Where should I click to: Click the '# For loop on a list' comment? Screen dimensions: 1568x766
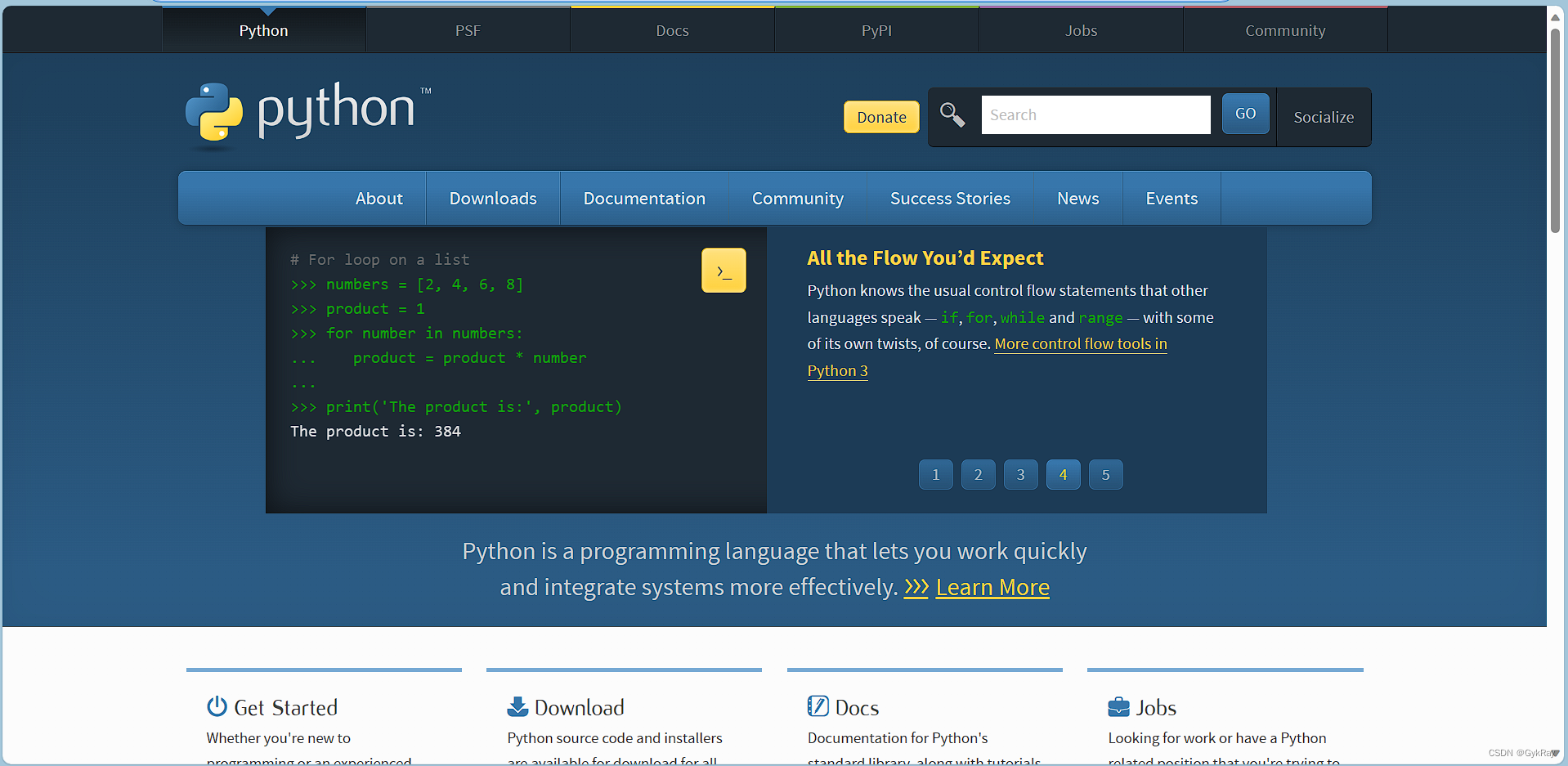pos(380,259)
